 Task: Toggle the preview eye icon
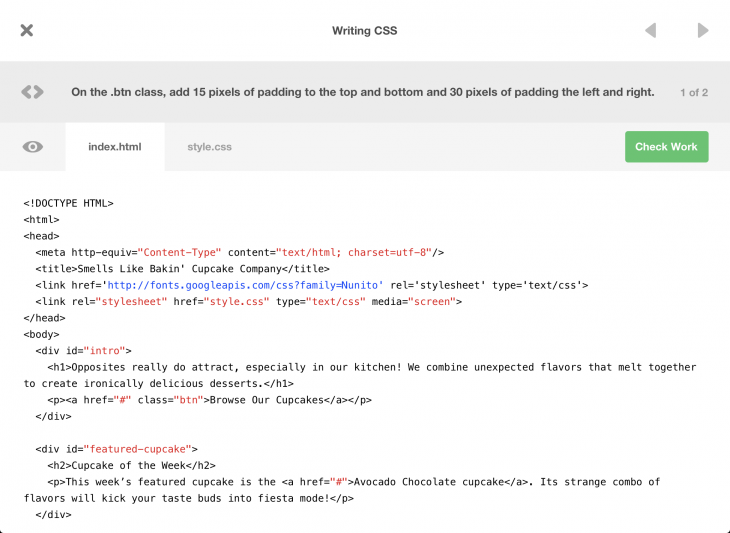pos(33,147)
